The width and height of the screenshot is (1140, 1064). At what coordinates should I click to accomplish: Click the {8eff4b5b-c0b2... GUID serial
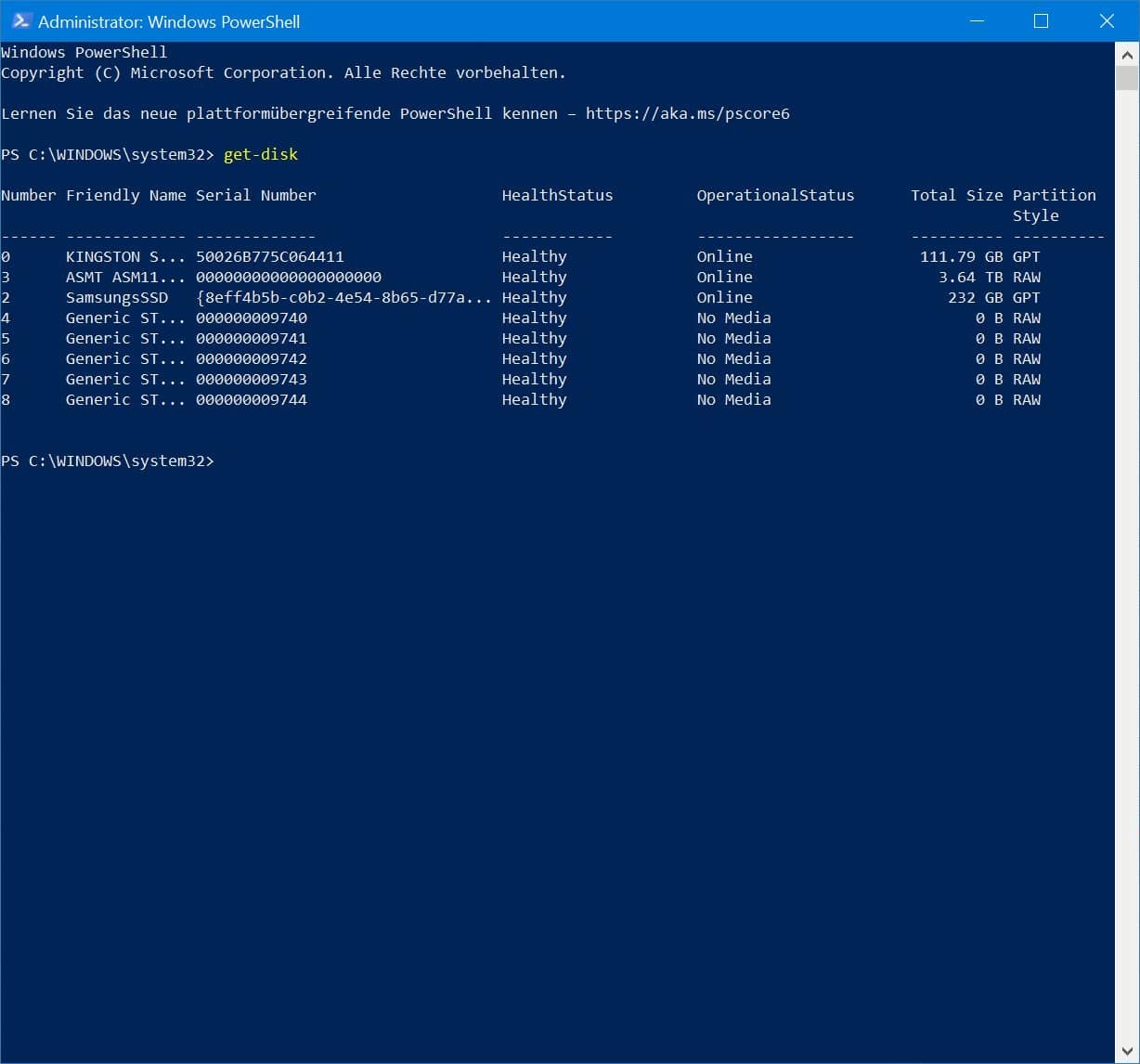click(344, 297)
